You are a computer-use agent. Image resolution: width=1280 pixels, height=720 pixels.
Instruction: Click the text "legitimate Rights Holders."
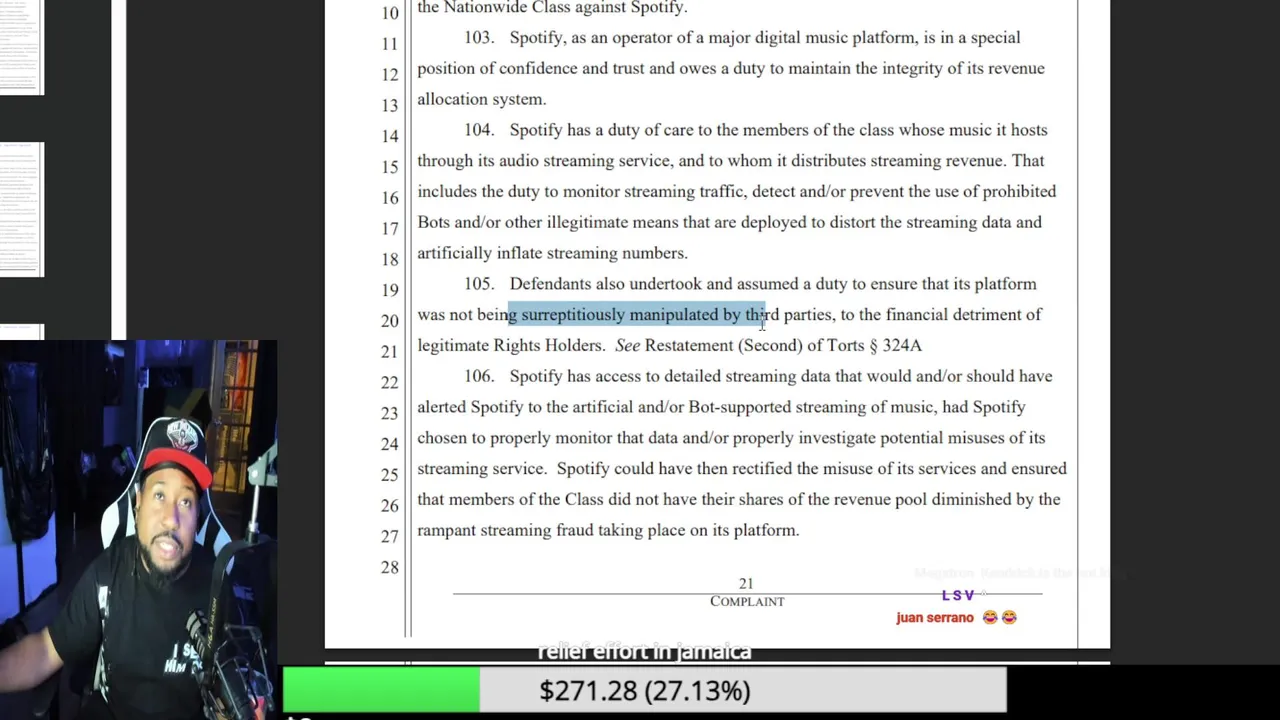511,346
